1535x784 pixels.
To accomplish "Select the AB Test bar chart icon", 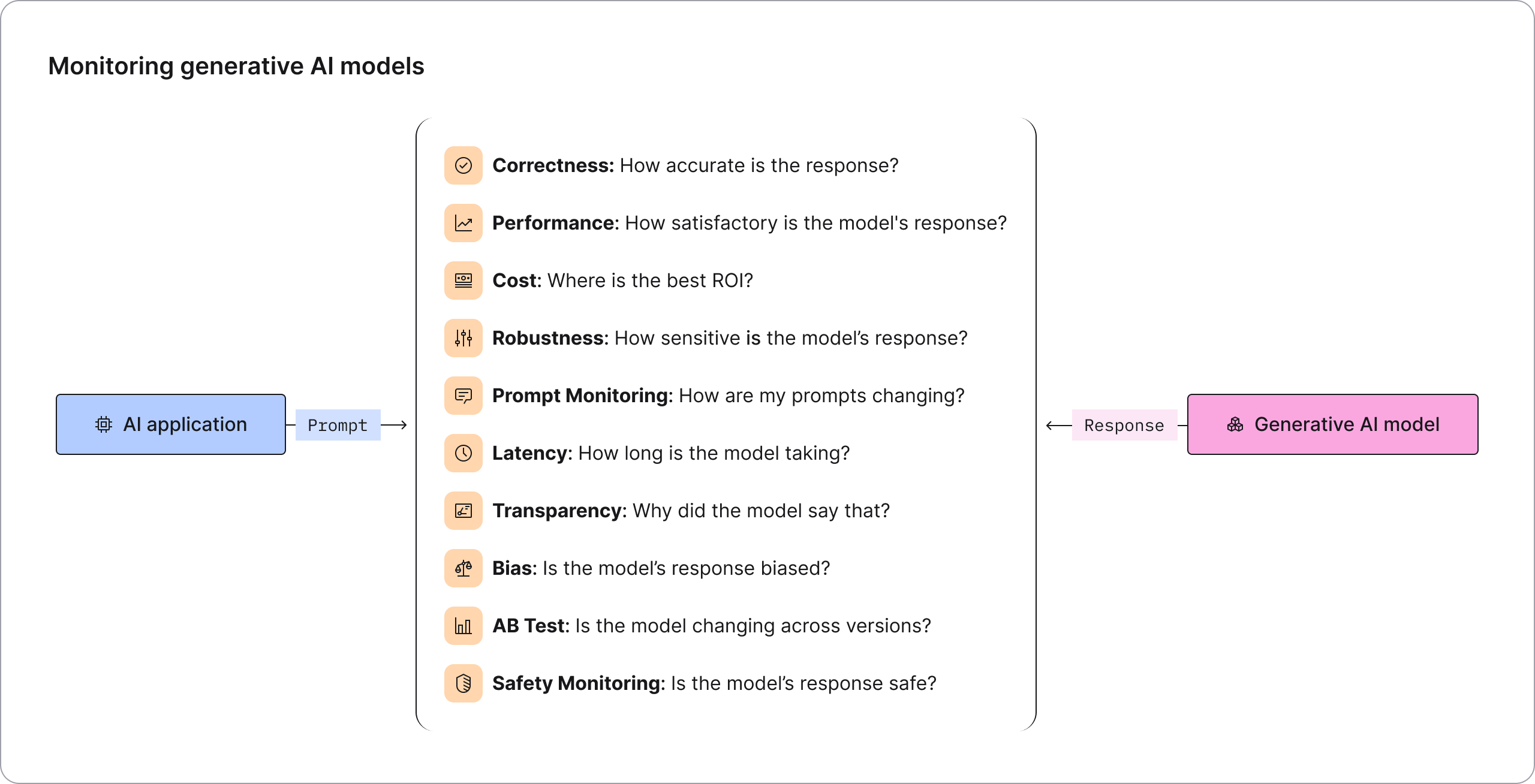I will (463, 626).
